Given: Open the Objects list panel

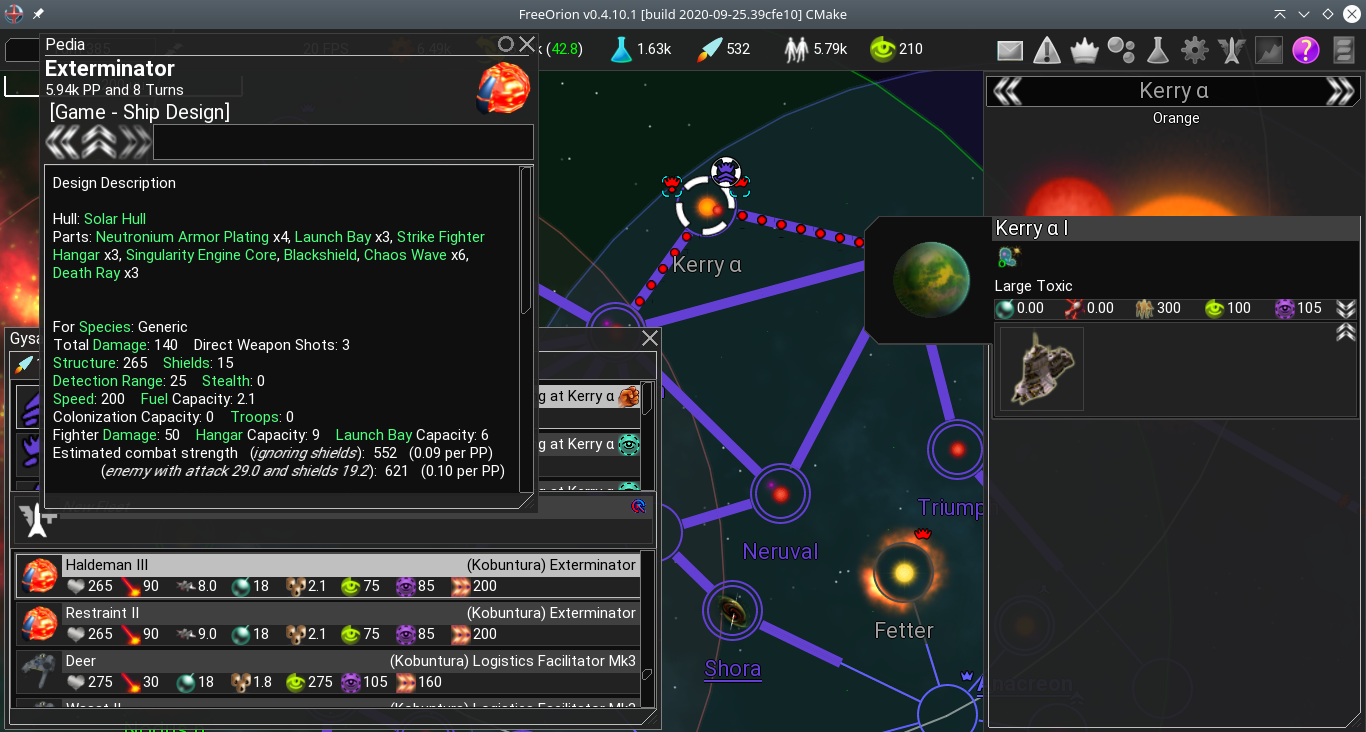Looking at the screenshot, I should 1120,49.
